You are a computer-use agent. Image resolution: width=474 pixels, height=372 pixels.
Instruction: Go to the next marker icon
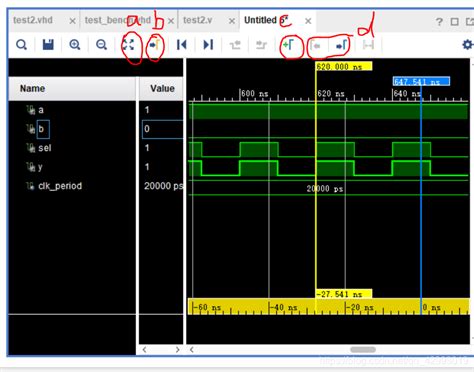[x=342, y=45]
